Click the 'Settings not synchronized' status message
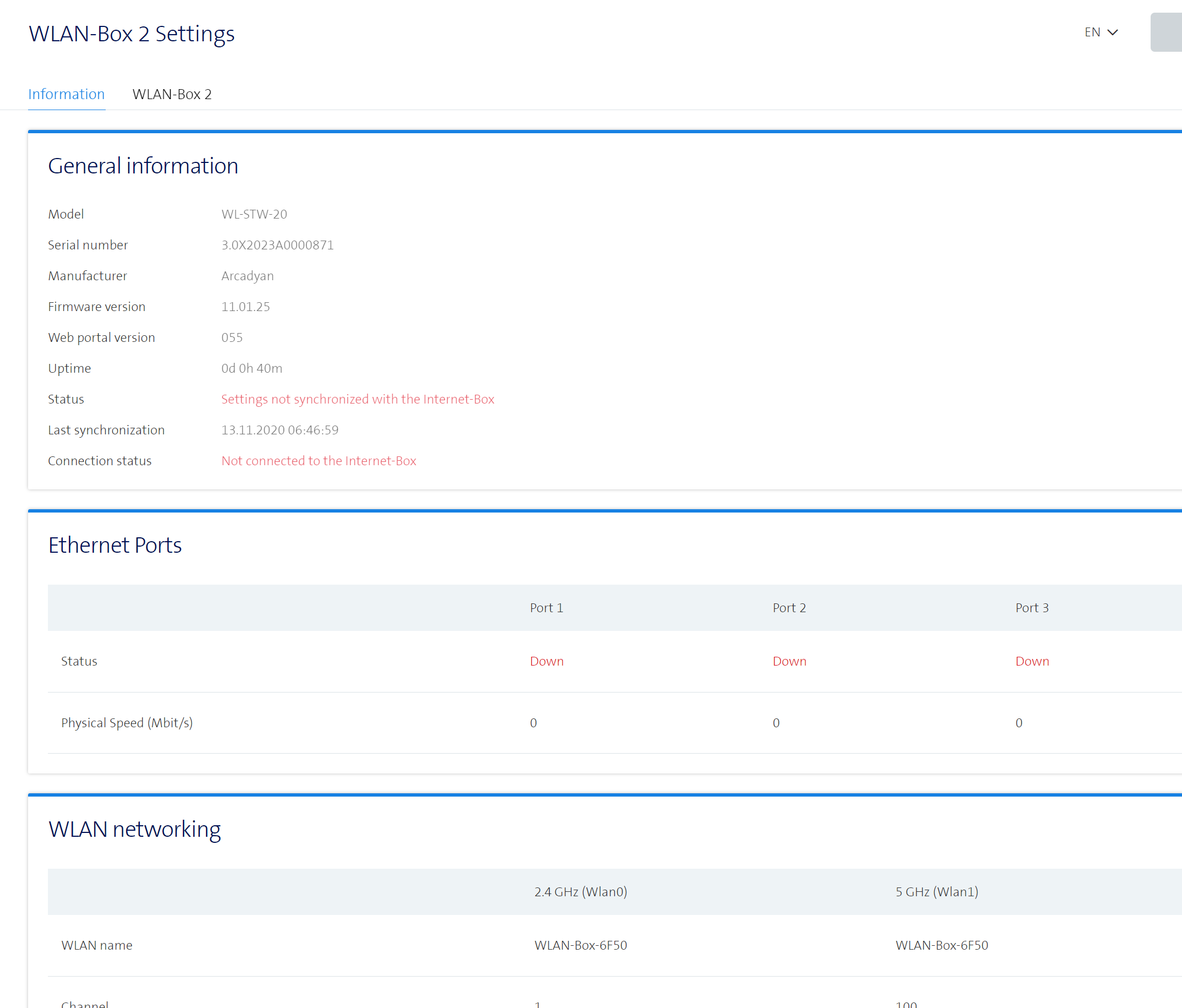The width and height of the screenshot is (1182, 1008). tap(357, 399)
